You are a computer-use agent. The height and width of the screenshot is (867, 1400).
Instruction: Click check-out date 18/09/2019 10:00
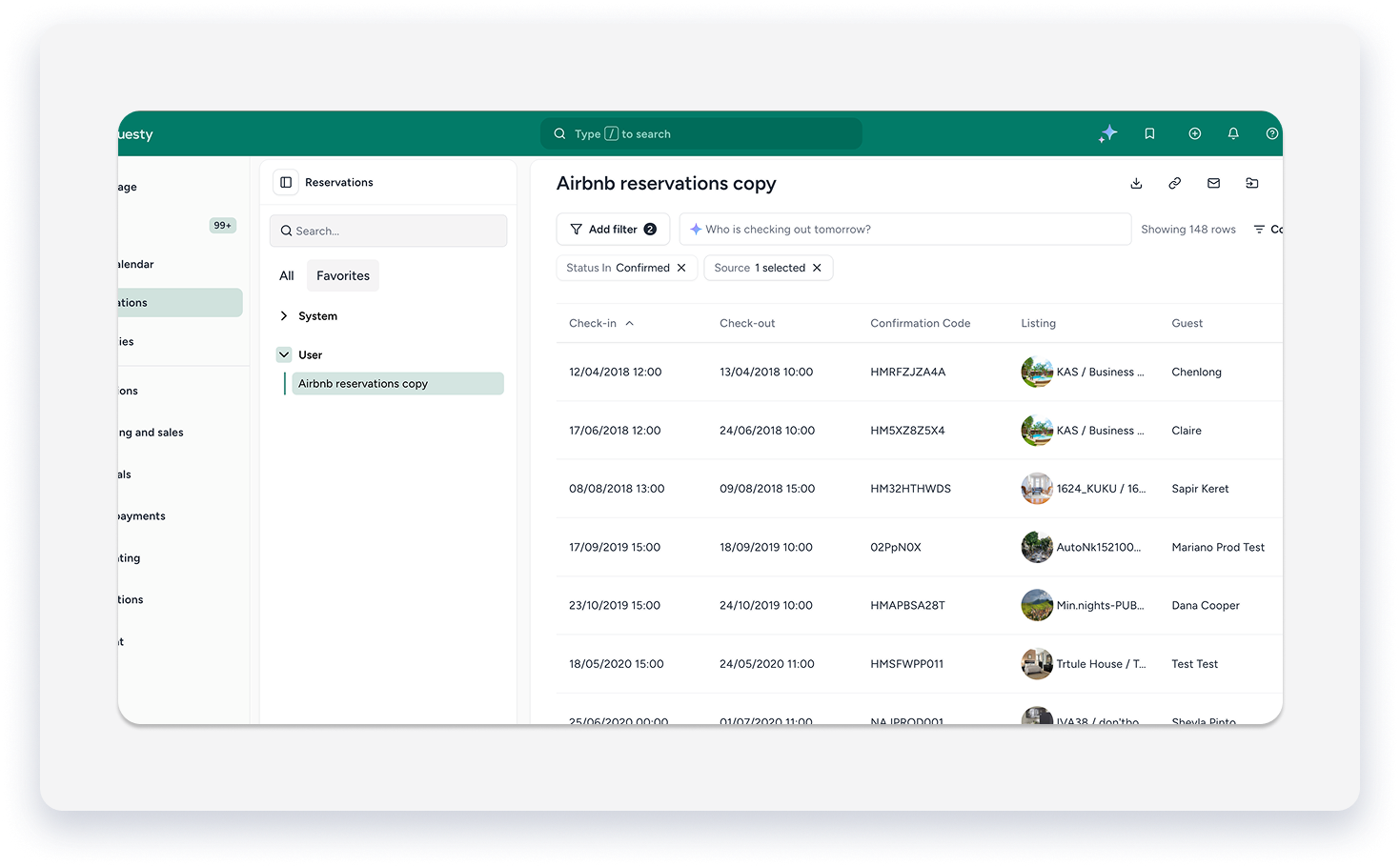(766, 547)
